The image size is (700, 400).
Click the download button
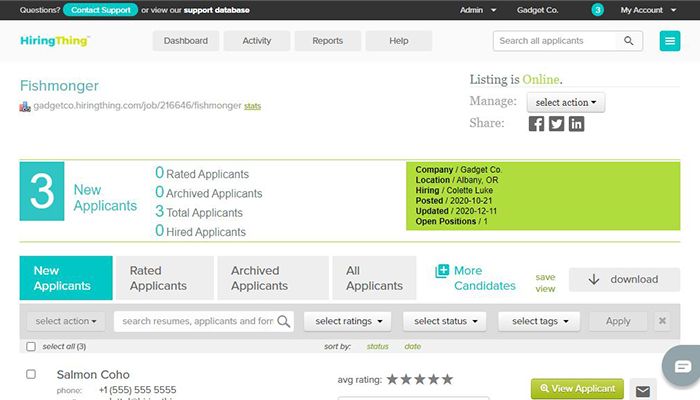pyautogui.click(x=624, y=279)
